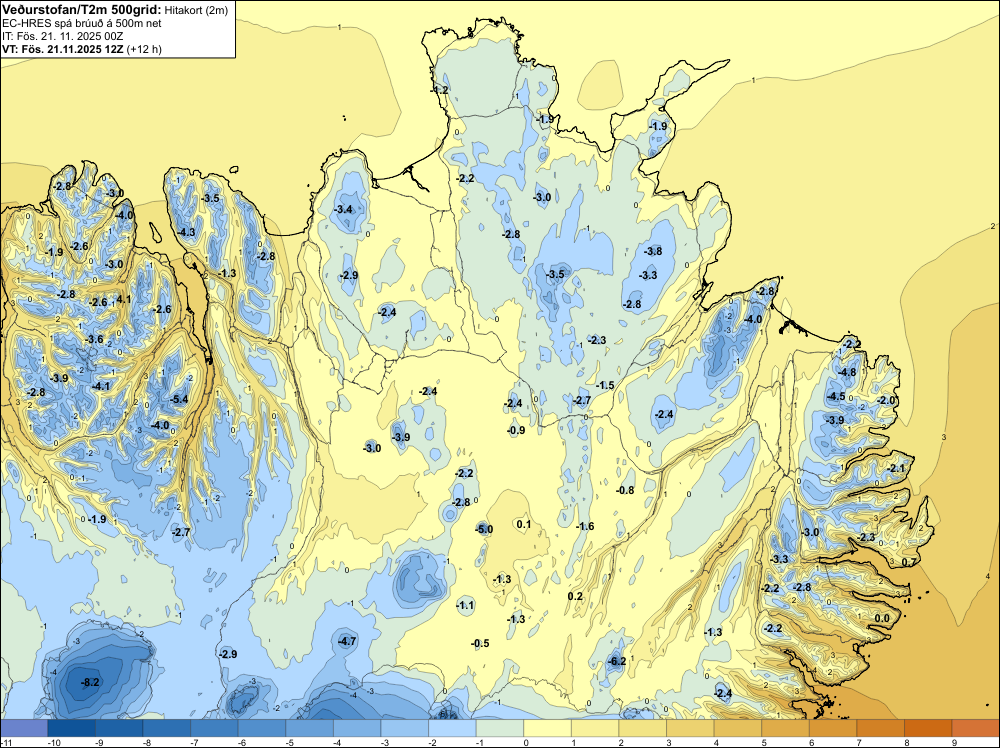Click the 0.1 temperature value

click(x=524, y=524)
